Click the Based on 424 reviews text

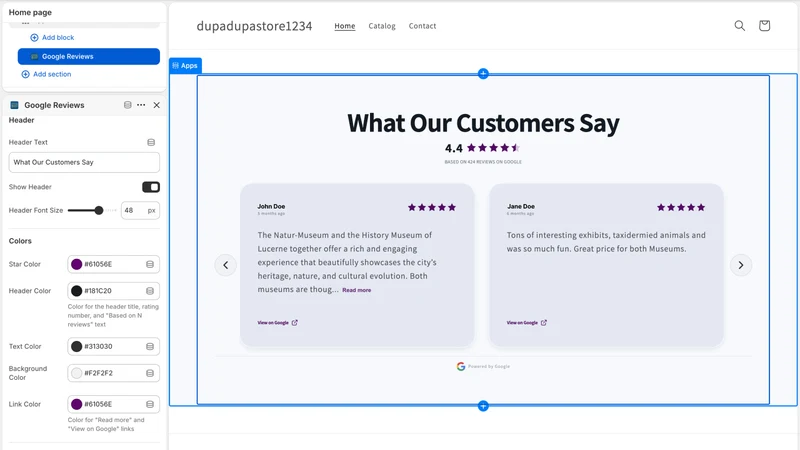click(483, 162)
